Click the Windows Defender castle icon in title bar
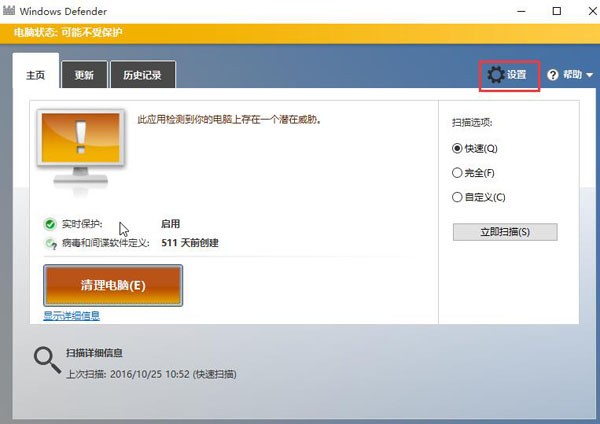The image size is (600, 424). [x=9, y=10]
